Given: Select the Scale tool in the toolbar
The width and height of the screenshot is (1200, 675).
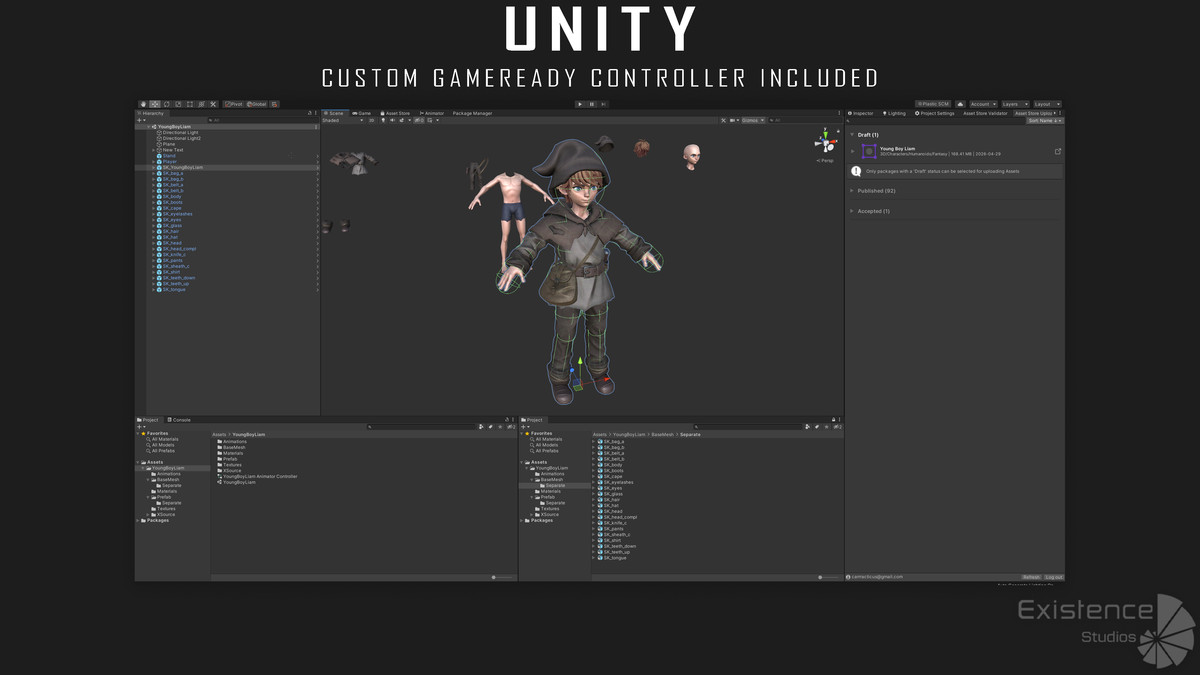Looking at the screenshot, I should click(178, 104).
